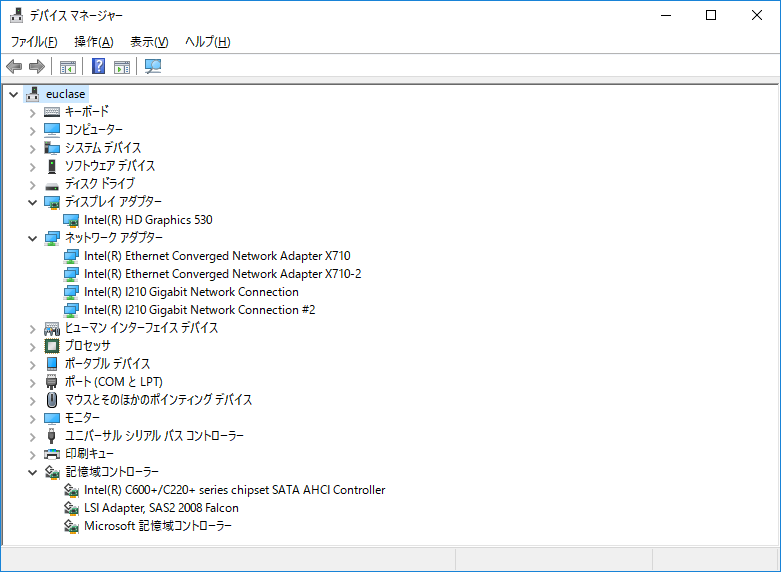
Task: Click the Intel HD Graphics 530 device icon
Action: click(71, 220)
